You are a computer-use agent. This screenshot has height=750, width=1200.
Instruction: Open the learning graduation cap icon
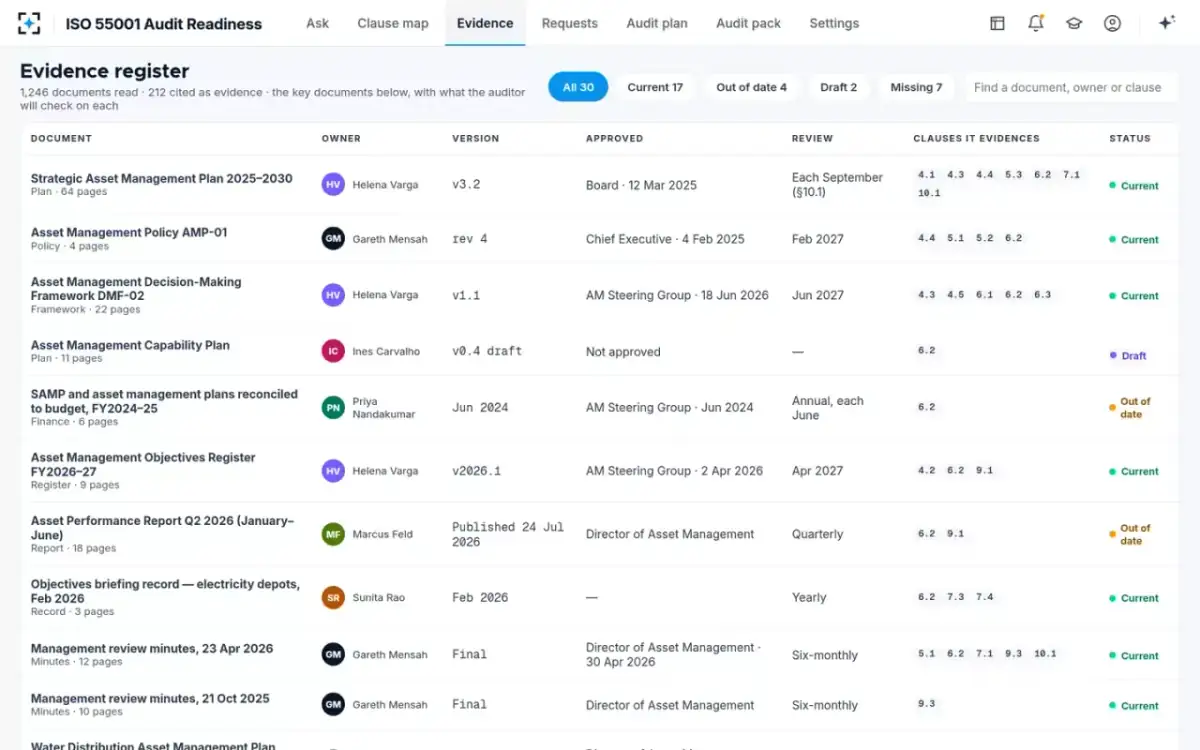(1074, 23)
